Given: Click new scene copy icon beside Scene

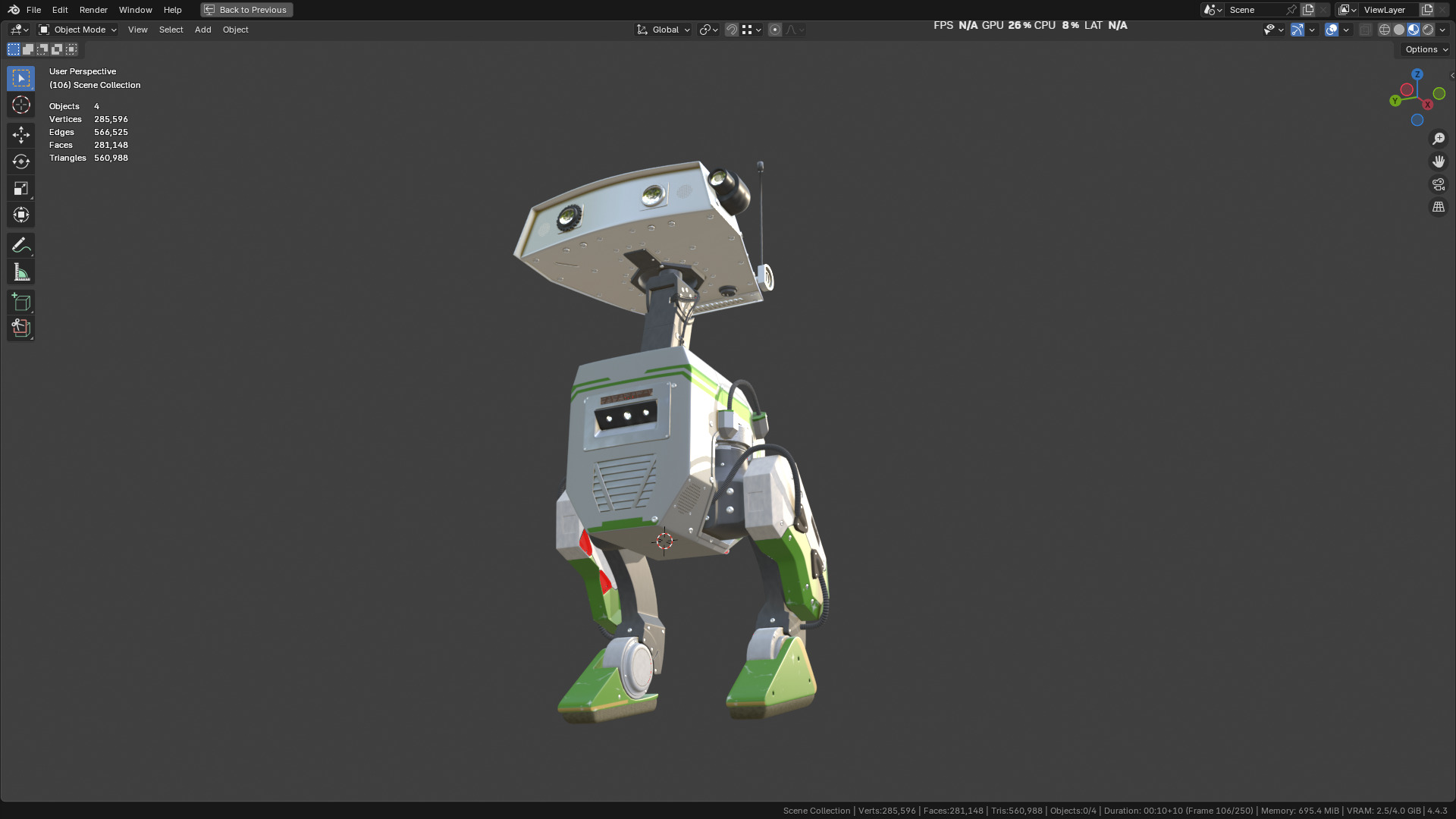Looking at the screenshot, I should [1308, 10].
